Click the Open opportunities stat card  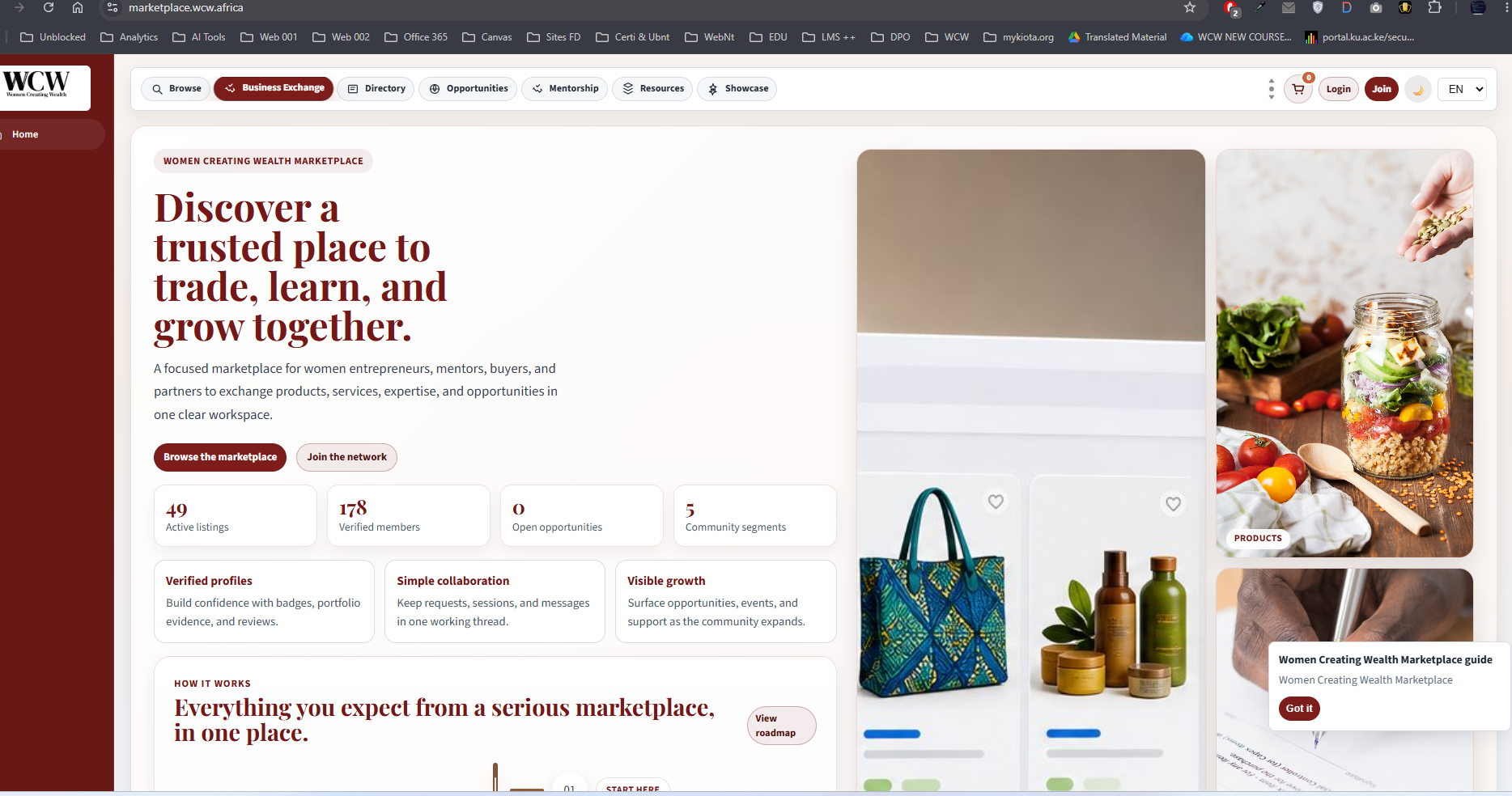[x=582, y=516]
